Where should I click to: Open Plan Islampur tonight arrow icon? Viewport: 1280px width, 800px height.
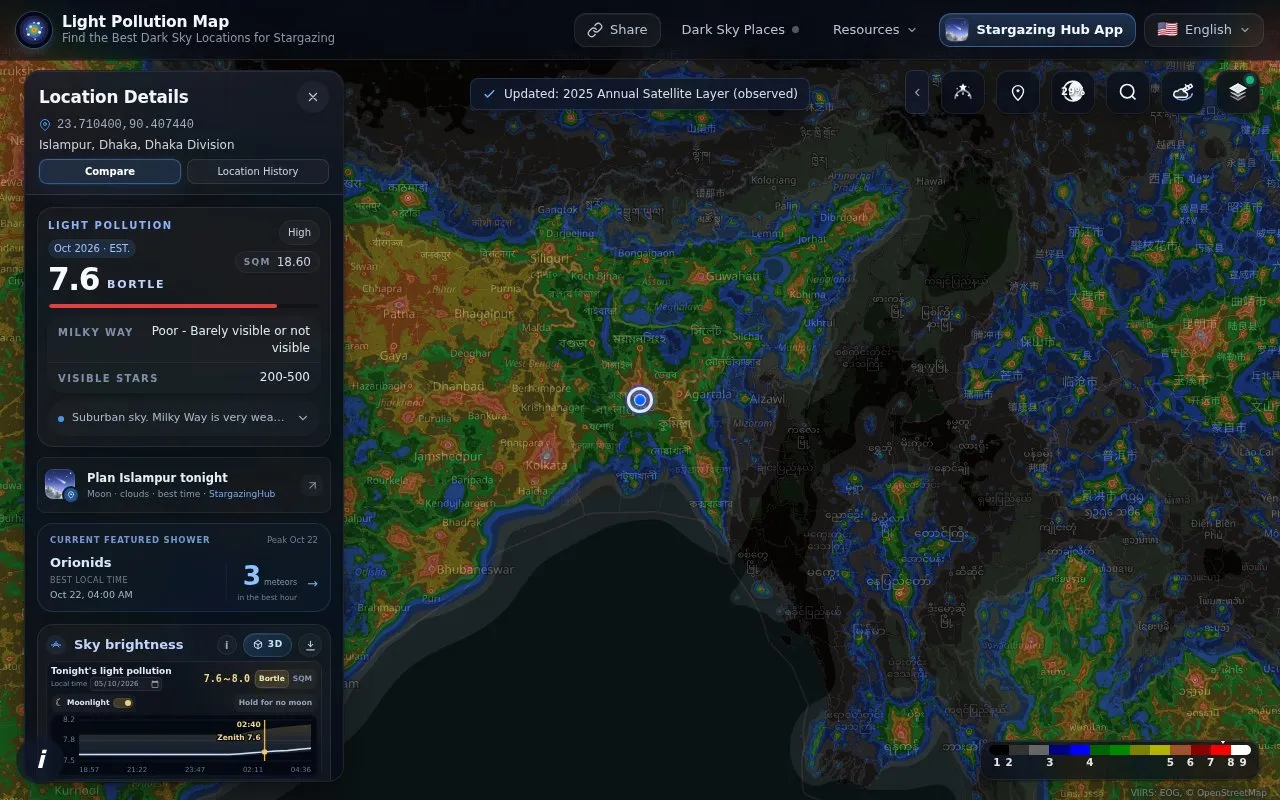(x=312, y=485)
